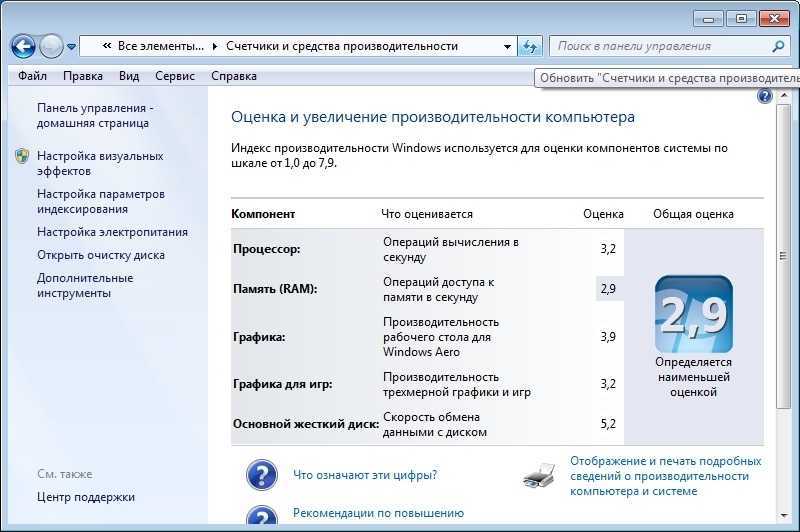Click the big 2,9 base score badge
This screenshot has width=800, height=532.
pos(694,314)
